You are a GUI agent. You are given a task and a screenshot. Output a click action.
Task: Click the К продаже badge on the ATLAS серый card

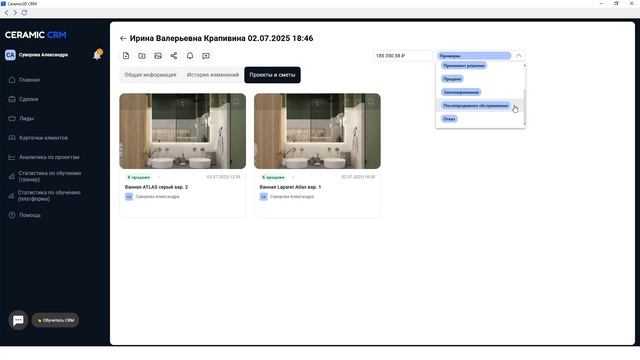[138, 178]
